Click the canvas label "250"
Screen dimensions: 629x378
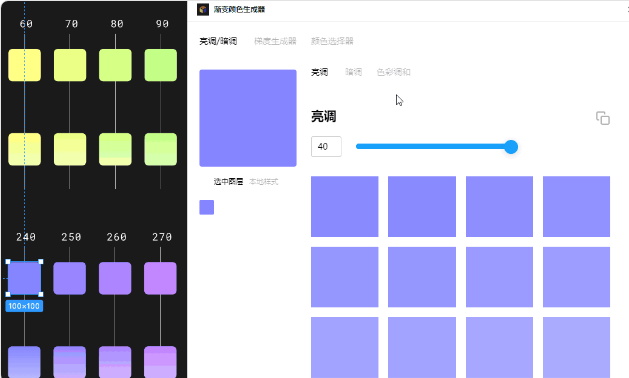(x=71, y=237)
